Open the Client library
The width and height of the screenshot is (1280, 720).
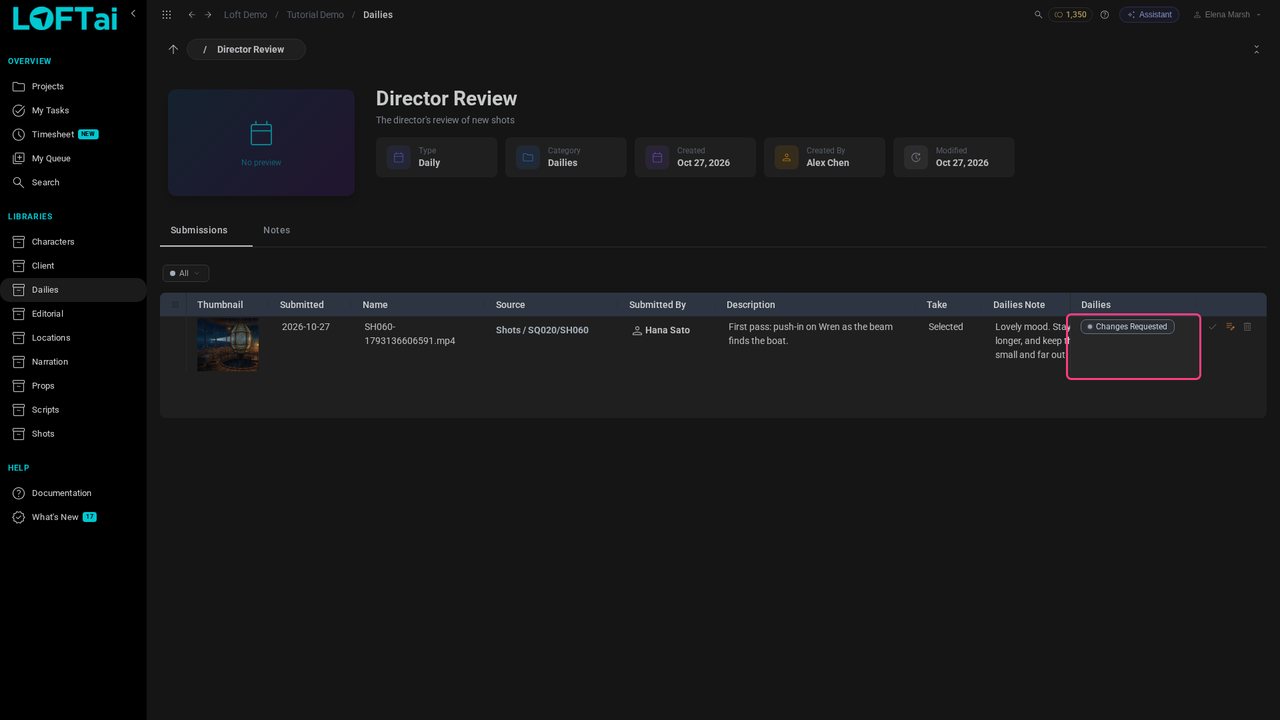(73, 266)
